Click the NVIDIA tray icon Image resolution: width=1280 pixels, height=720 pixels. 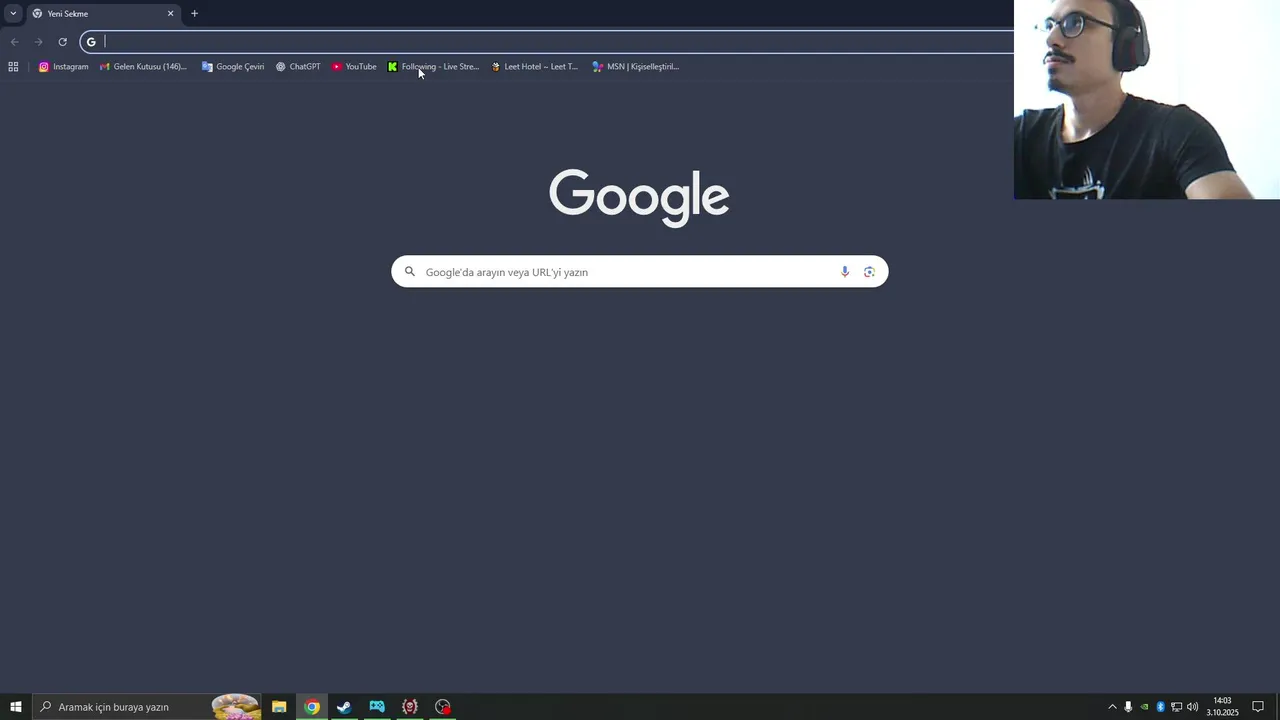1144,707
